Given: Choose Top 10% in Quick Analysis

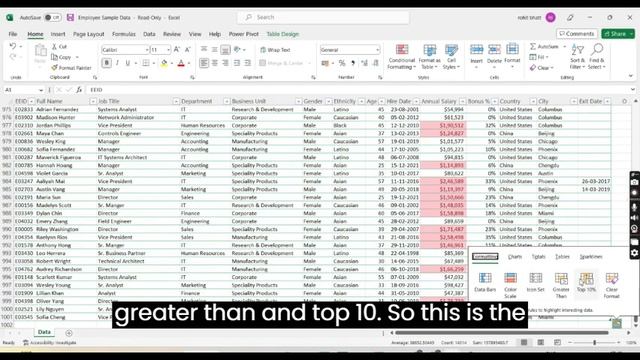Looking at the screenshot, I should pyautogui.click(x=587, y=282).
